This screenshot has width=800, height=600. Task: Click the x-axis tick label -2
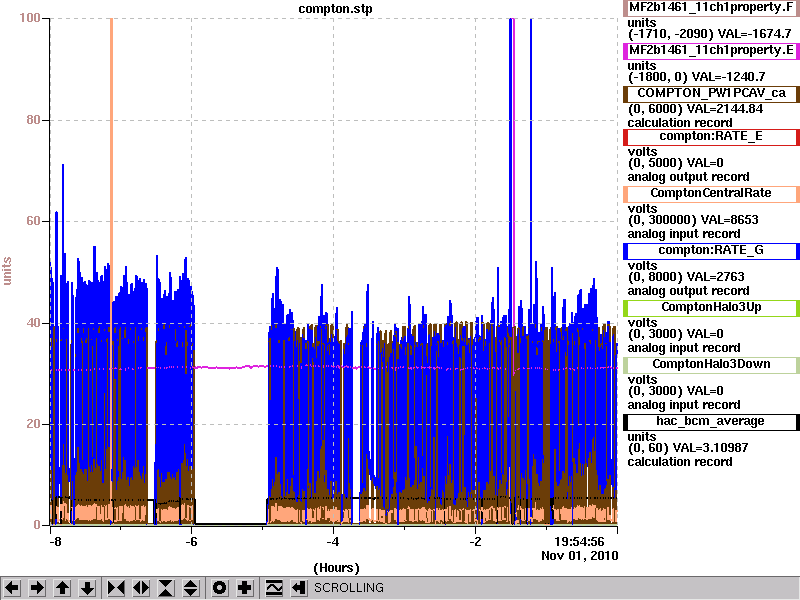pyautogui.click(x=474, y=541)
